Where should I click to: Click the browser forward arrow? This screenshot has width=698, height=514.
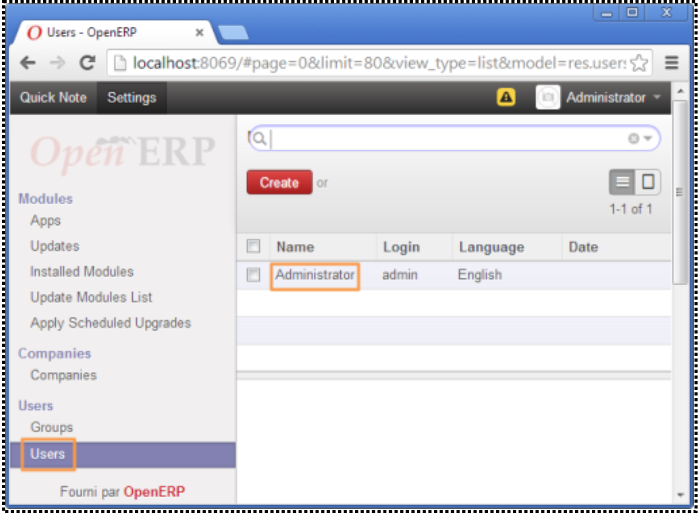click(57, 63)
